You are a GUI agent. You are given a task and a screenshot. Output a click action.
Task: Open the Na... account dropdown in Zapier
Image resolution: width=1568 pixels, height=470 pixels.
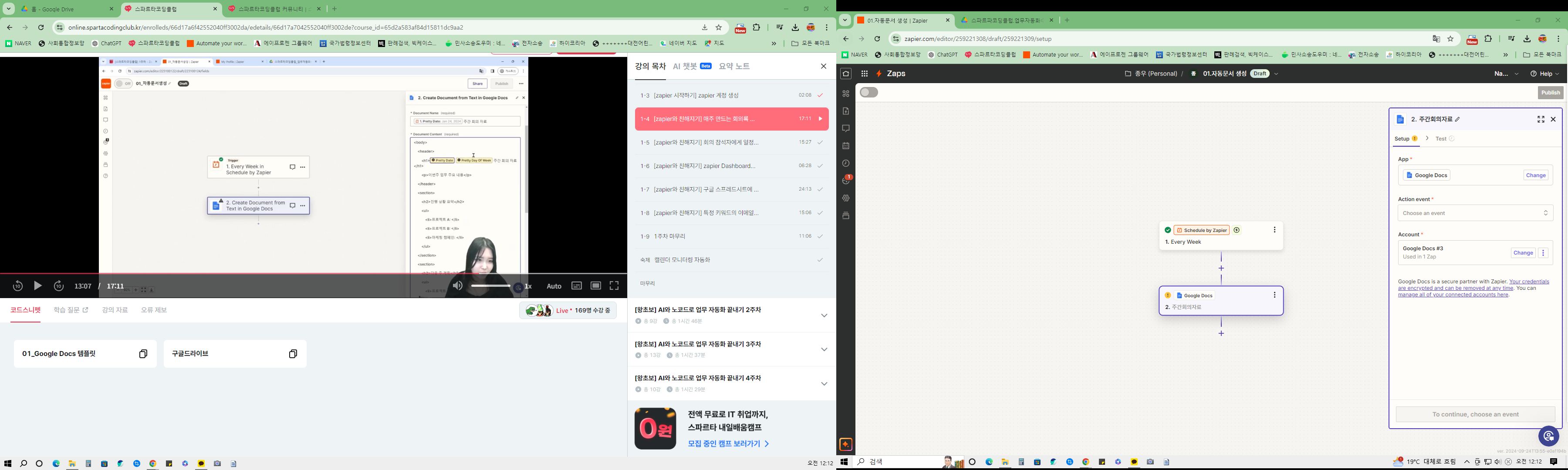1507,74
